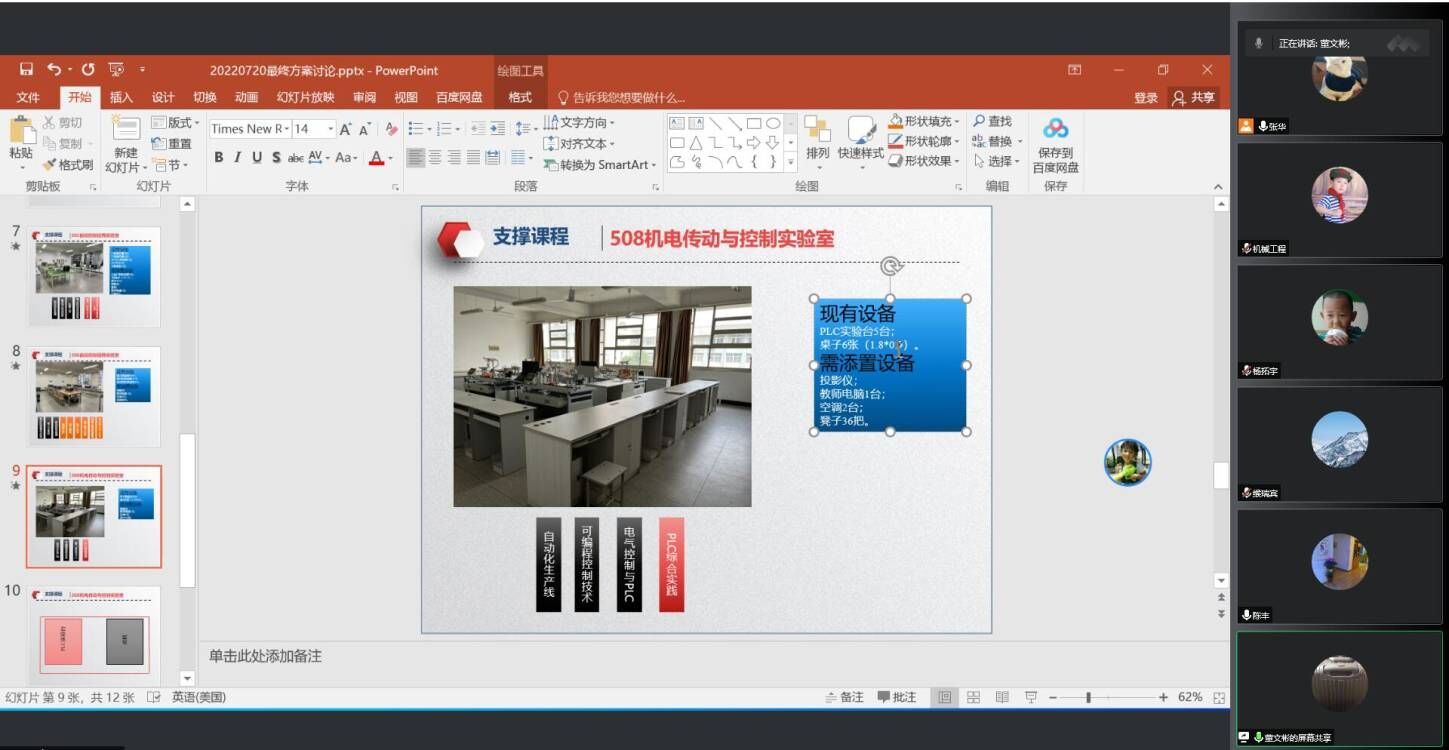
Task: Click the Format Painter (格式刷) icon
Action: (68, 165)
